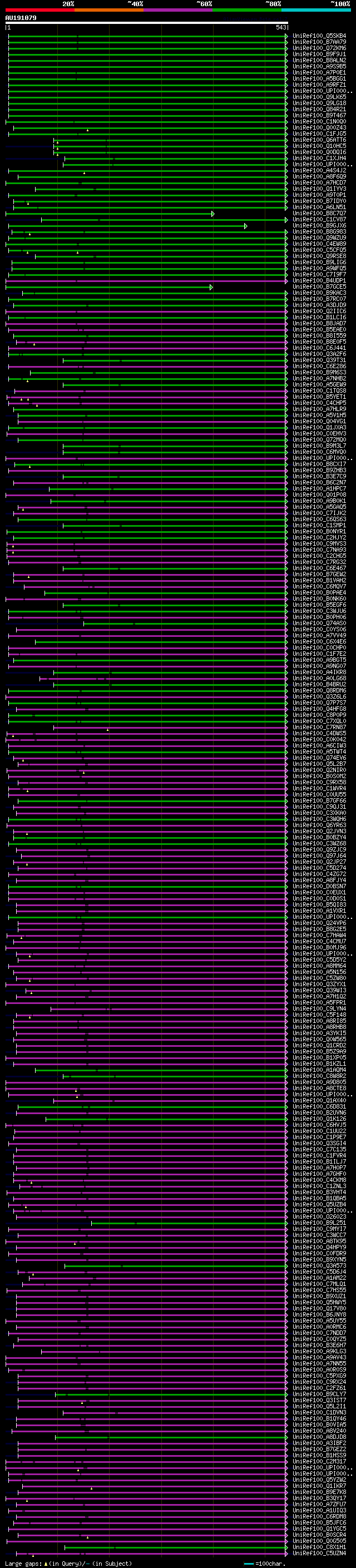Screen dimensions: 356x1568
Task: Select the UniRef100_C9LYN4 label
Action: [319, 1008]
